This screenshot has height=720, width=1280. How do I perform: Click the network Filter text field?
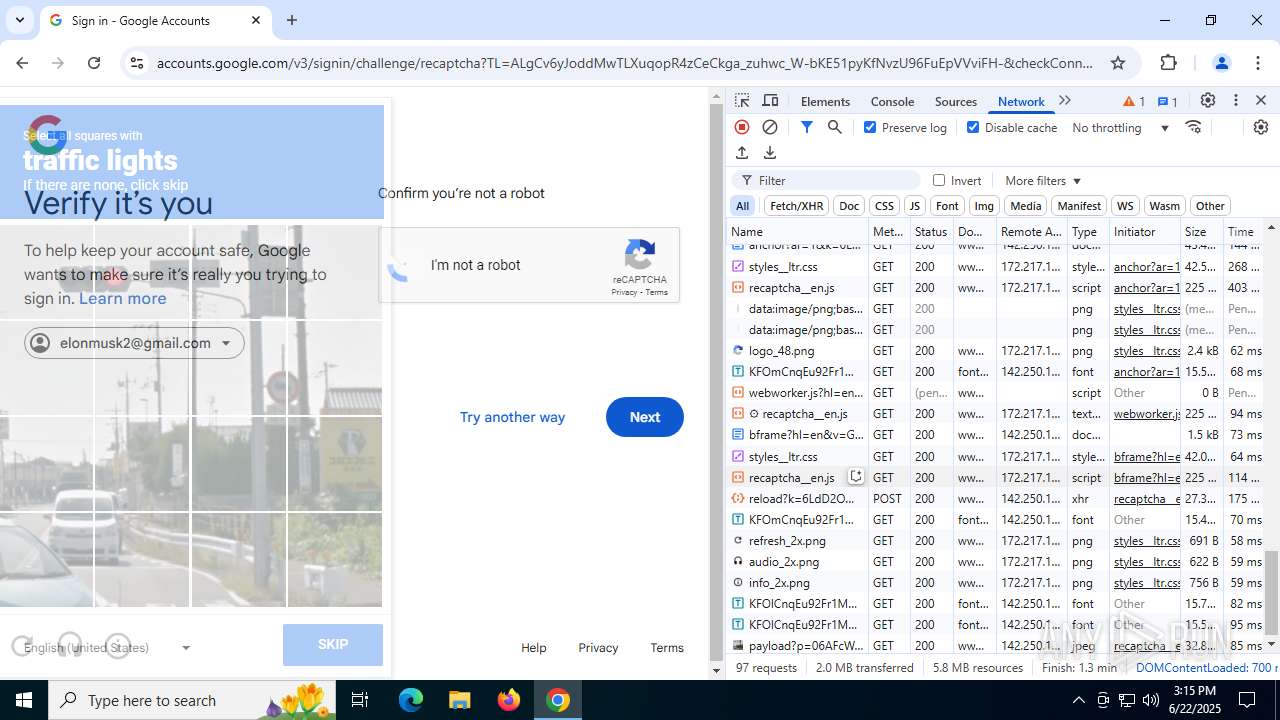(826, 180)
